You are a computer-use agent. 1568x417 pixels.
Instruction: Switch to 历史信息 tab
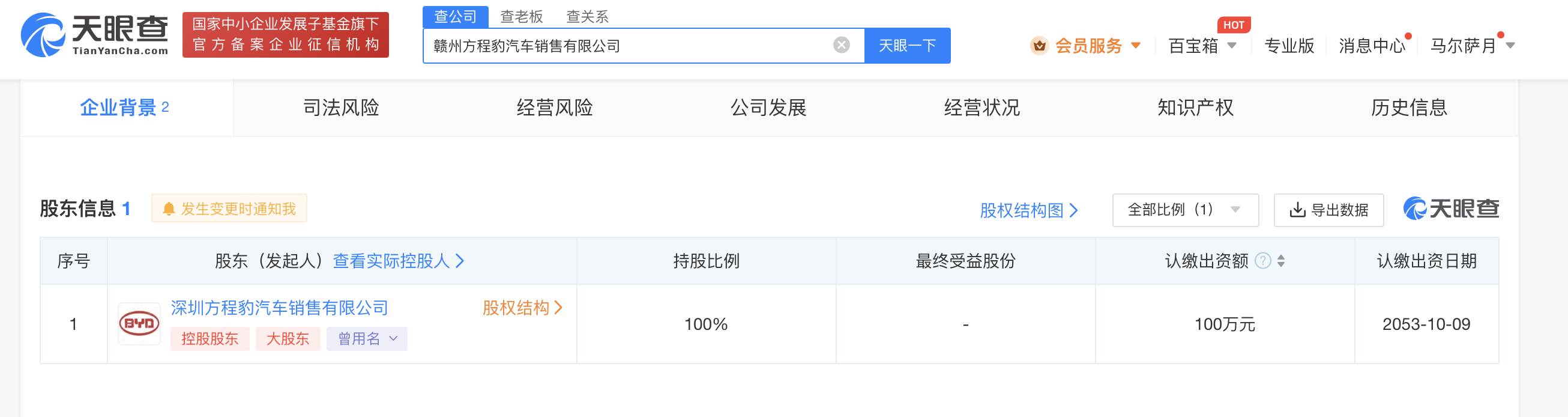coord(1409,108)
